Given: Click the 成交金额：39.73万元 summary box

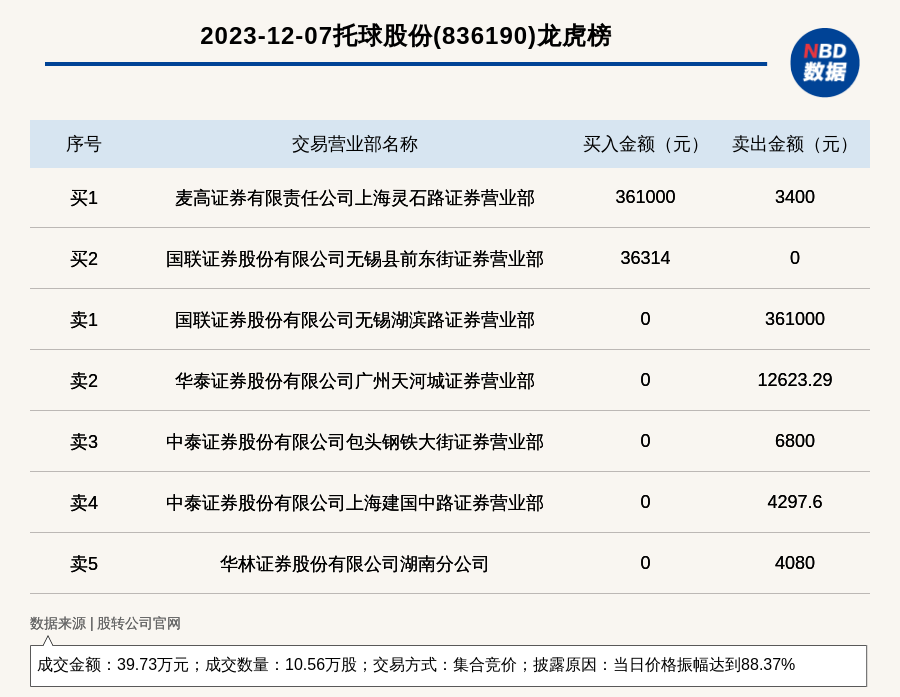Looking at the screenshot, I should pos(448,665).
